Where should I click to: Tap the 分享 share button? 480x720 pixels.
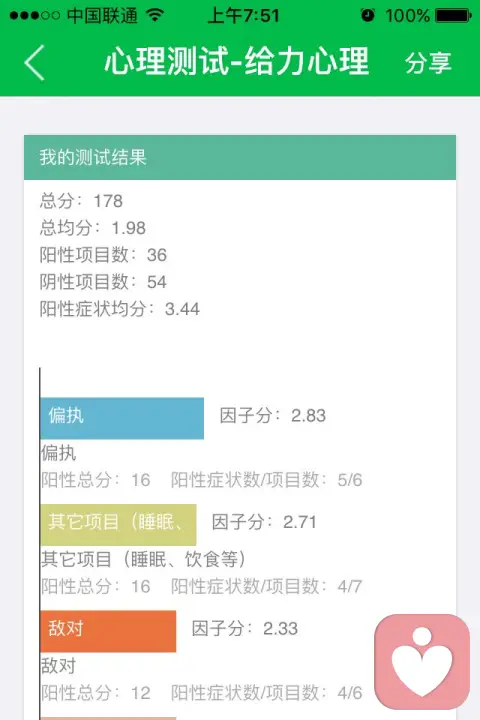point(428,62)
